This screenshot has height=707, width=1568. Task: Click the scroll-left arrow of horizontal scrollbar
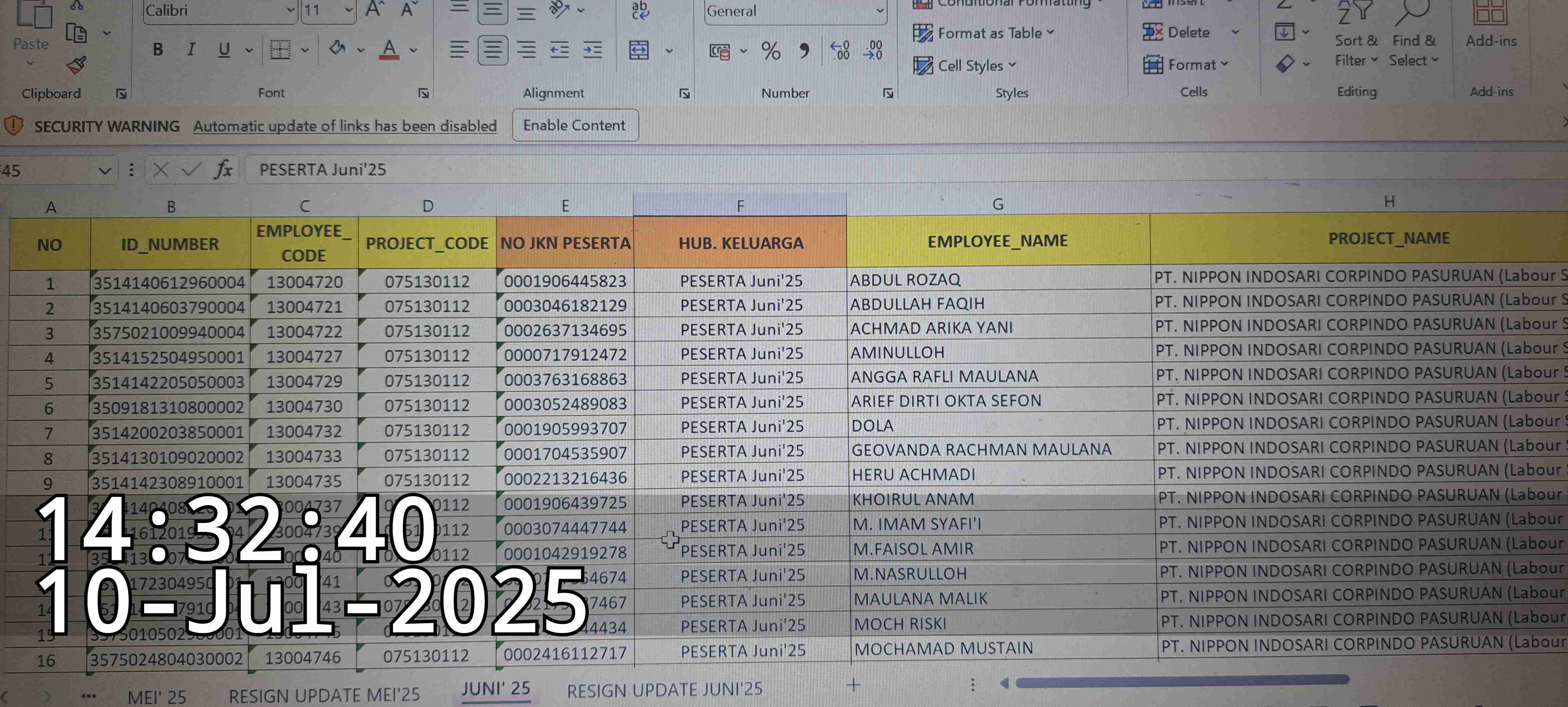click(1004, 683)
